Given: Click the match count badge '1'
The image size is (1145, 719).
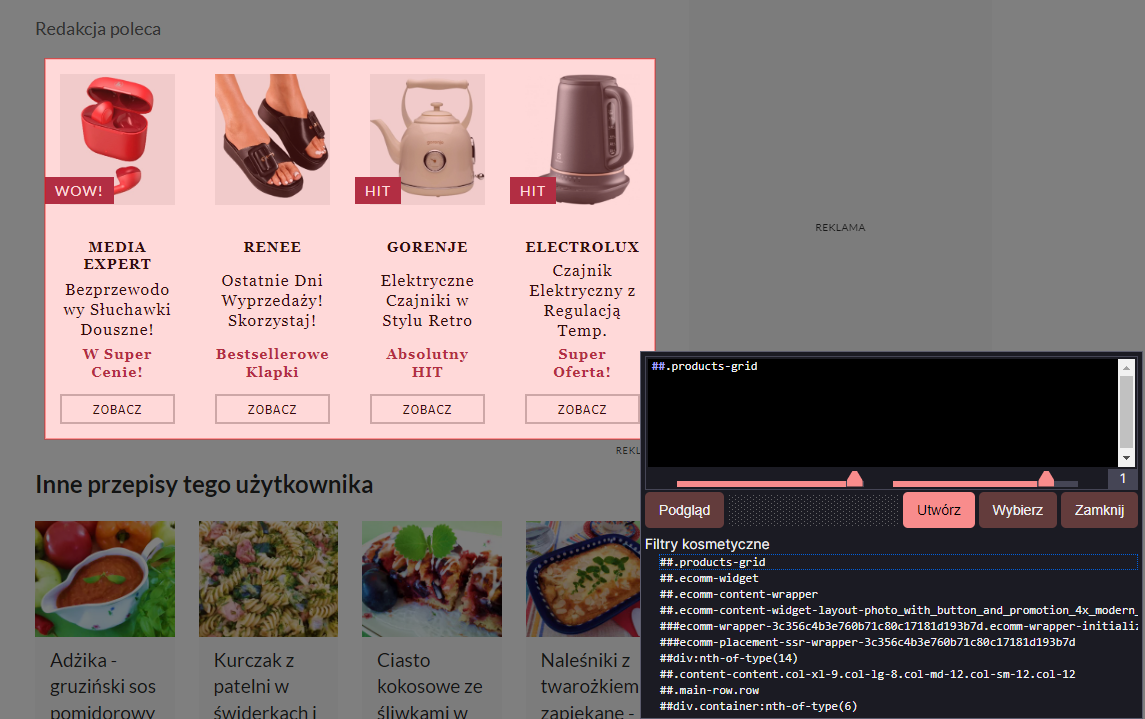Looking at the screenshot, I should [1122, 479].
